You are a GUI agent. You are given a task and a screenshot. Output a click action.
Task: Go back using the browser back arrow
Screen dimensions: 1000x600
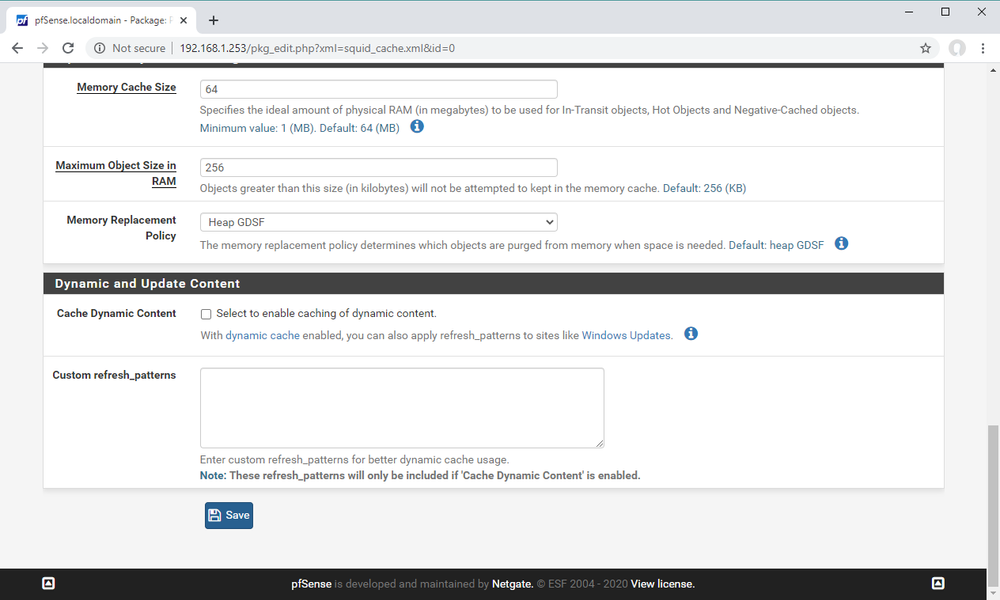tap(17, 47)
